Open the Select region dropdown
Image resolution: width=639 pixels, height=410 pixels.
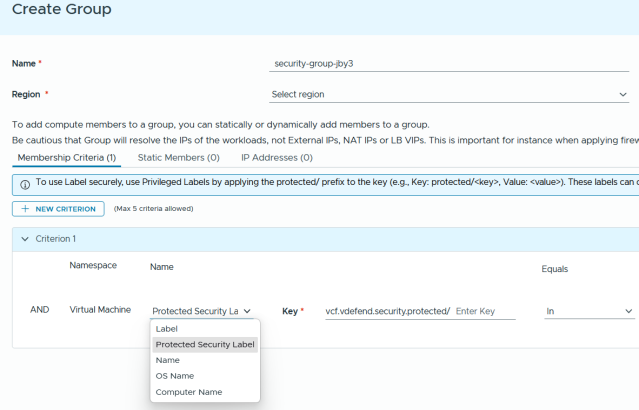(449, 95)
